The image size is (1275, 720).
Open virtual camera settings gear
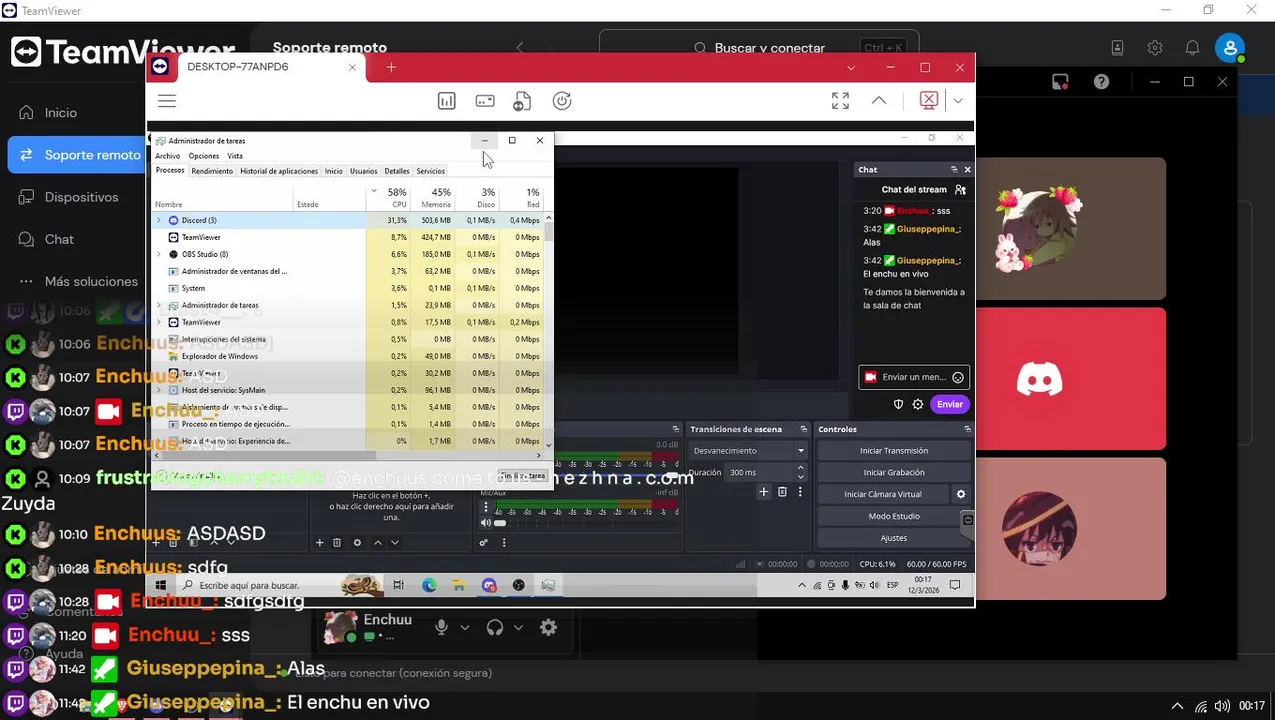click(x=961, y=494)
